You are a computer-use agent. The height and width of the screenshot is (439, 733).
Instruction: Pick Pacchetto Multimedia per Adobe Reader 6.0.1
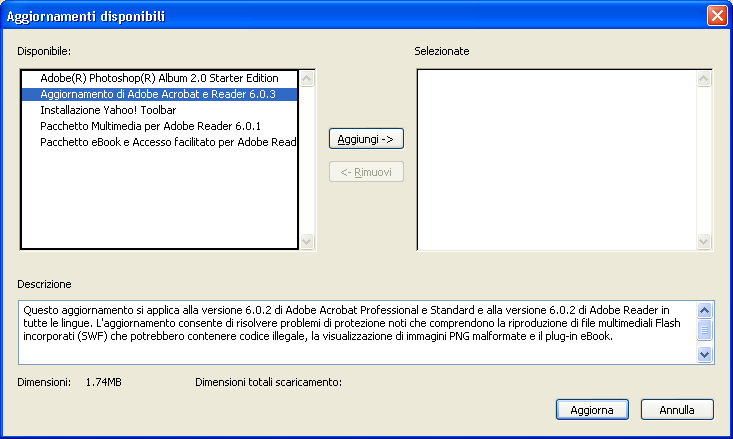pos(150,126)
